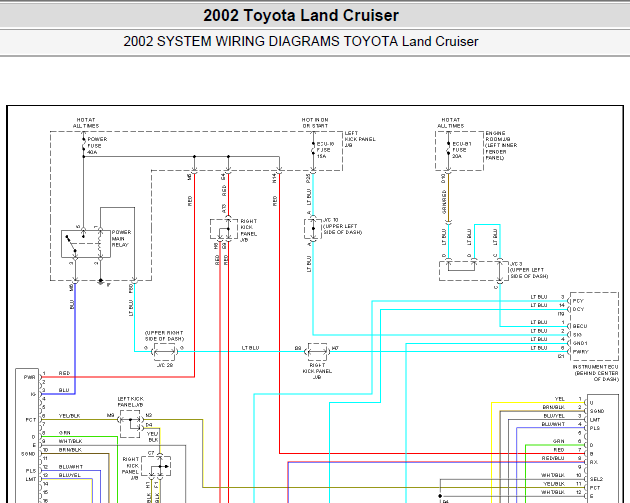Select the "GRN" wire label at pin 8

[64, 433]
